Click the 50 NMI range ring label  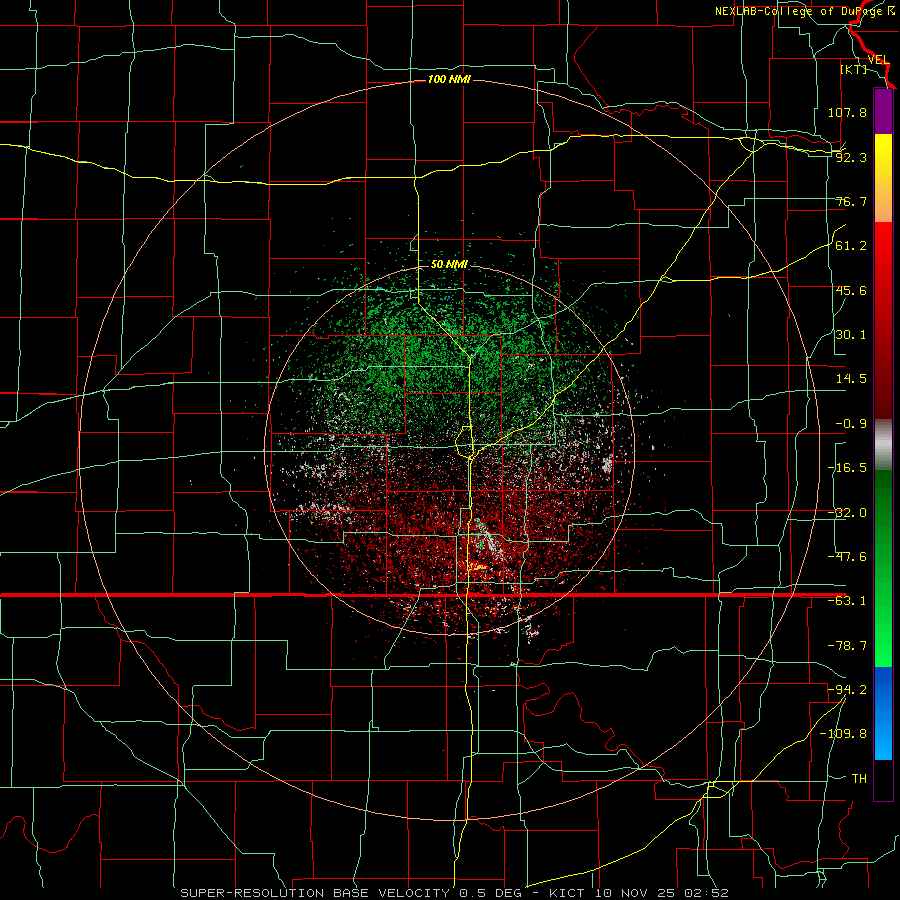click(x=449, y=265)
